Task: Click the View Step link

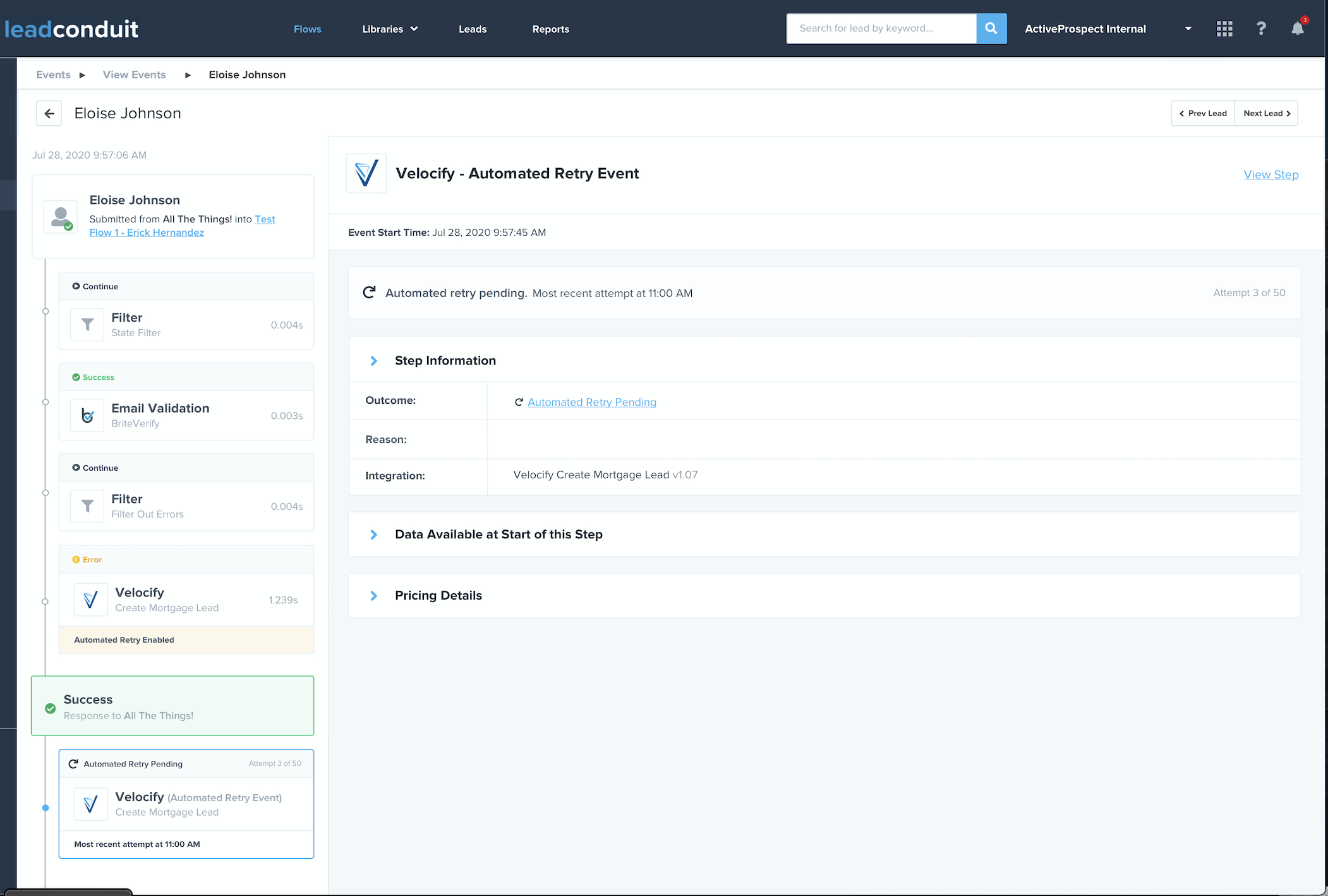Action: point(1271,175)
